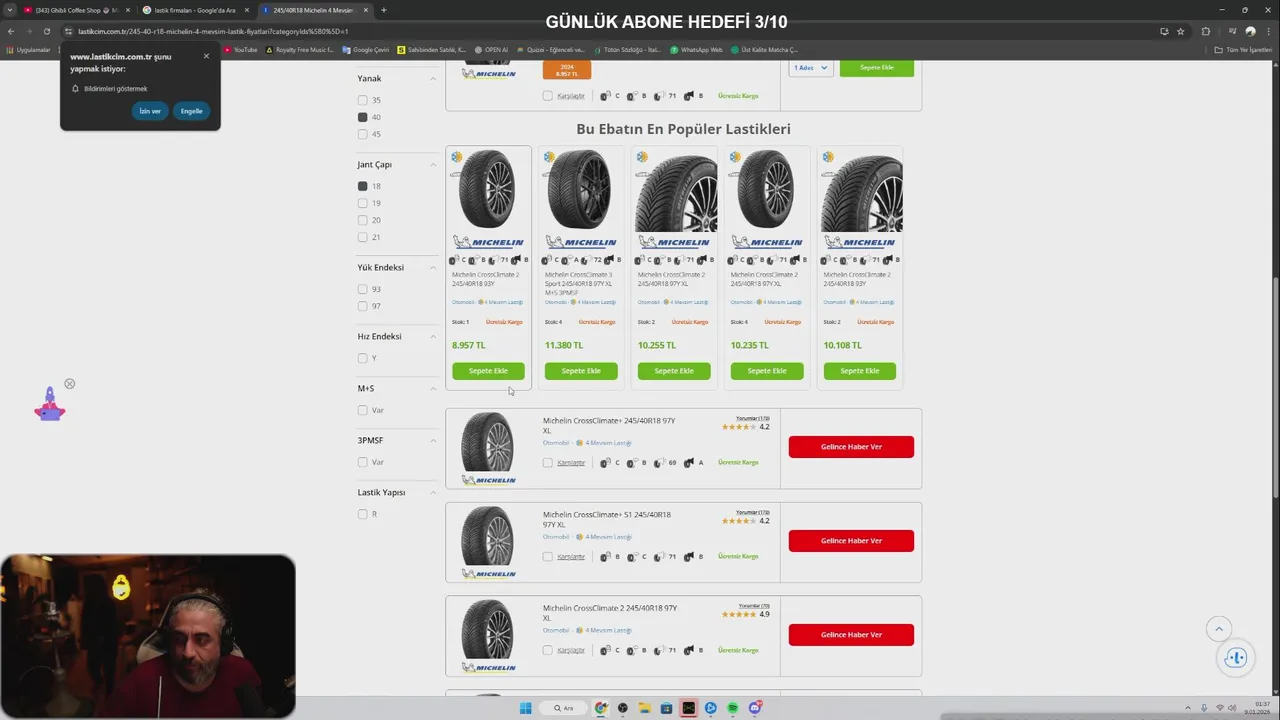Go back with the browser back arrow

[x=11, y=31]
